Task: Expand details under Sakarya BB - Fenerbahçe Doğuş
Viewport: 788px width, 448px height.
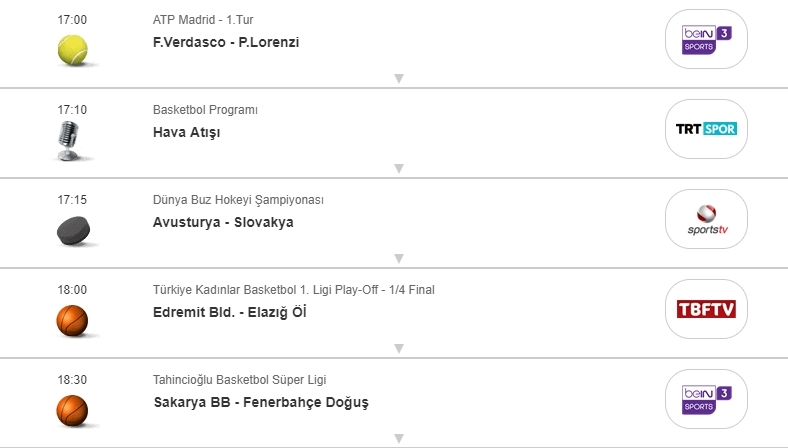Action: 398,438
